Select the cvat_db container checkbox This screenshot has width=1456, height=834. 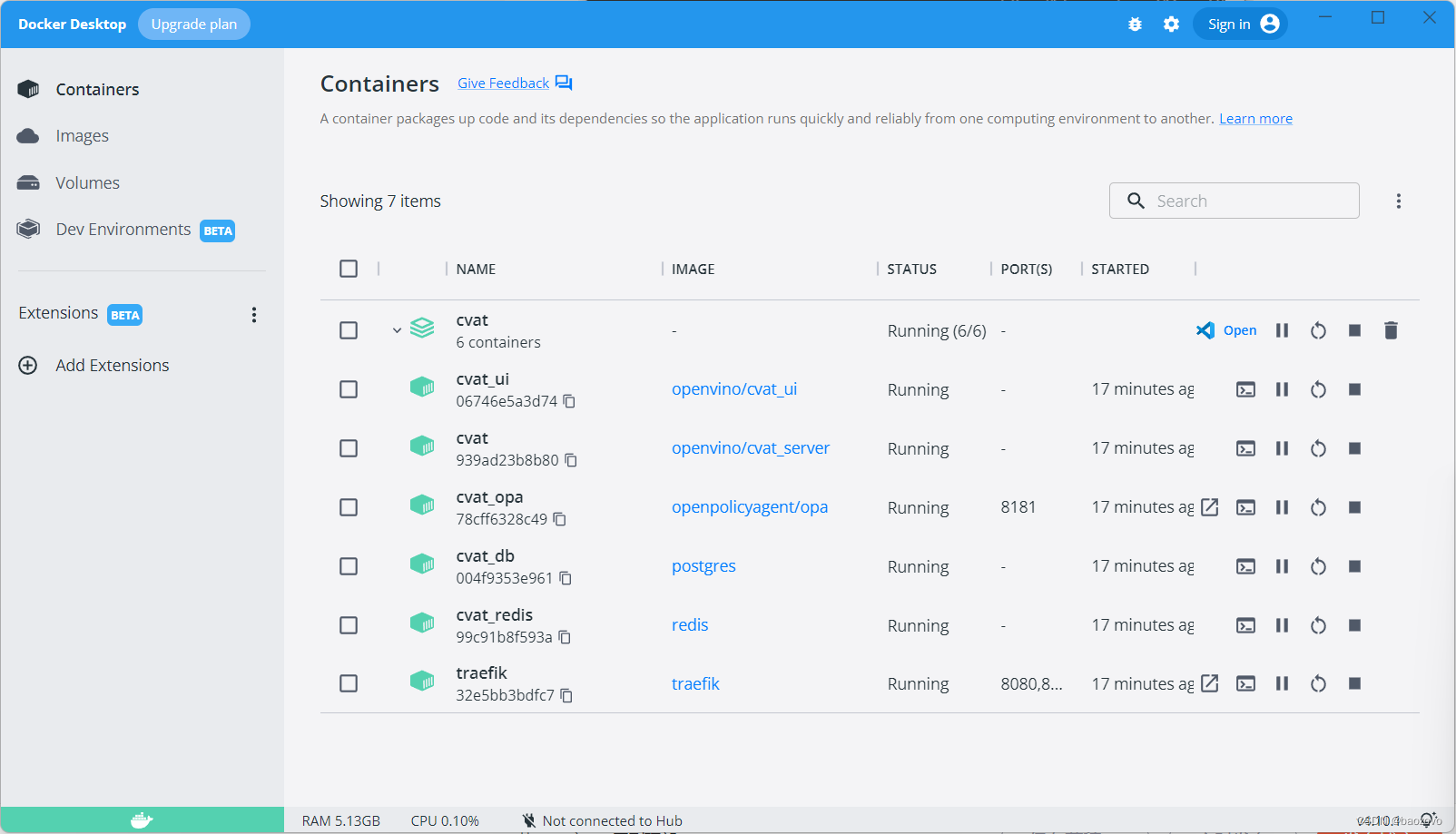[349, 566]
